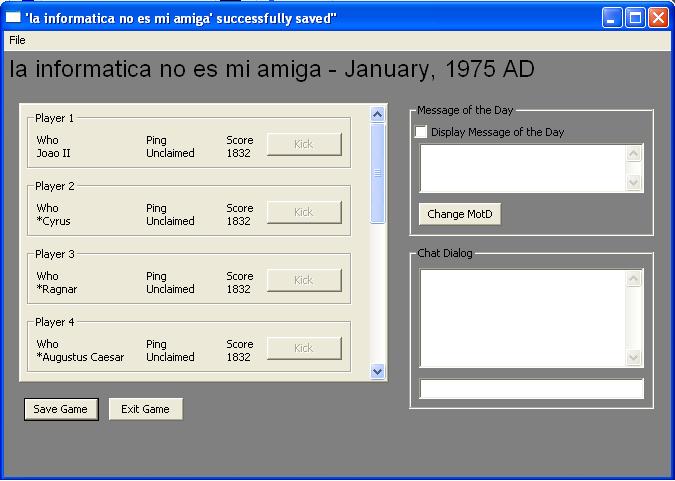Kick Player 1 Joao II
The image size is (675, 481).
pos(304,145)
